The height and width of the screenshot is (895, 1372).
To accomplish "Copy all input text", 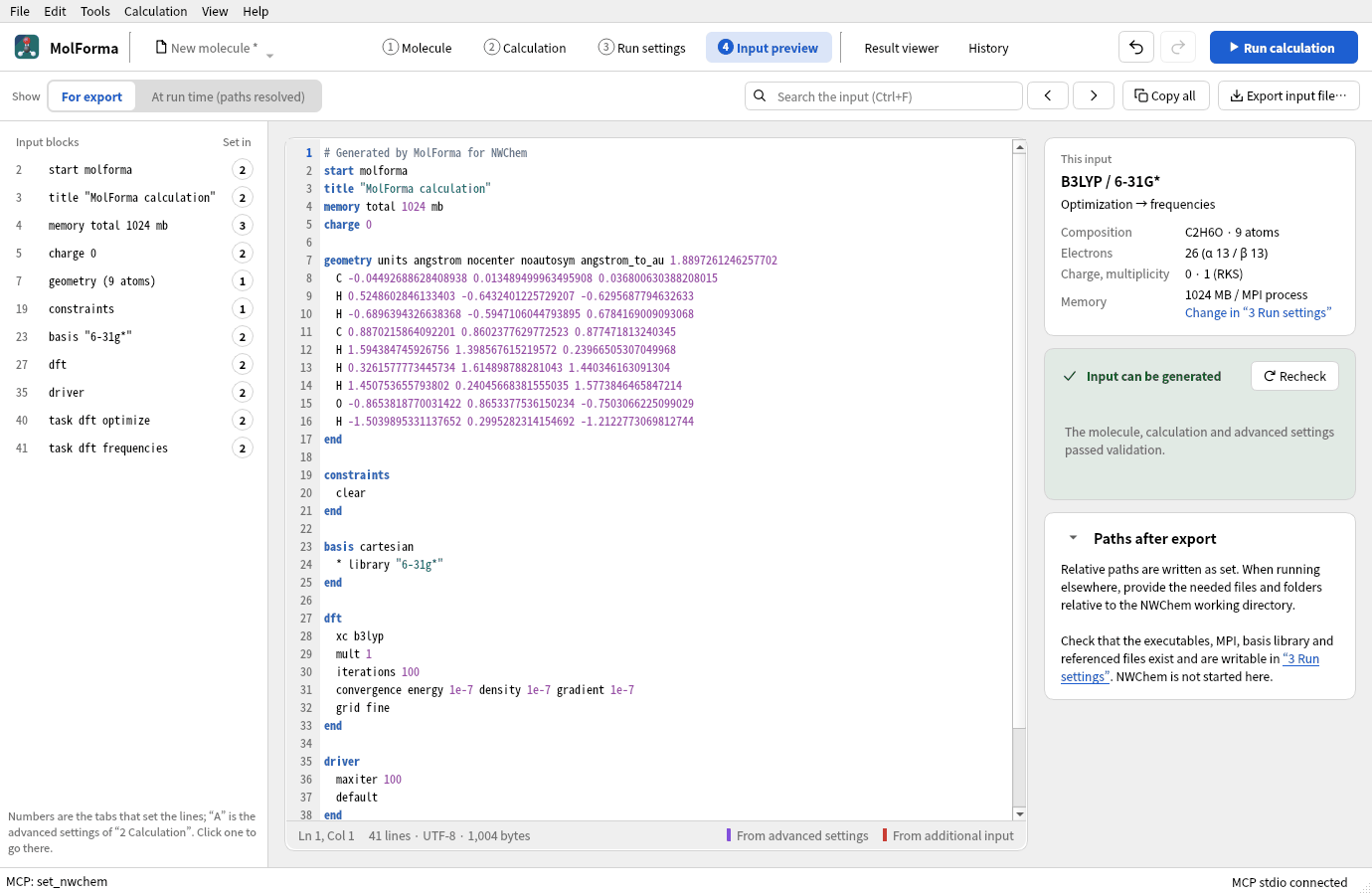I will click(x=1165, y=95).
